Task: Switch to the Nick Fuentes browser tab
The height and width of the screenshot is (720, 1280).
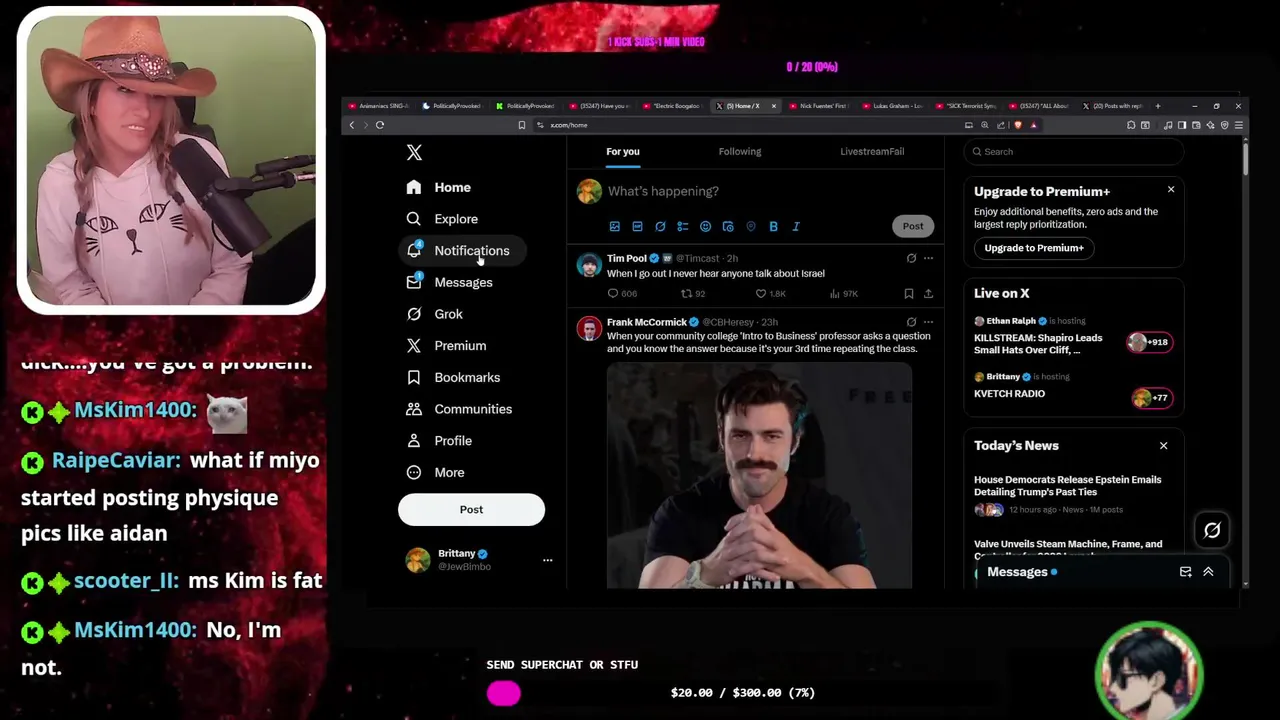Action: pos(818,106)
